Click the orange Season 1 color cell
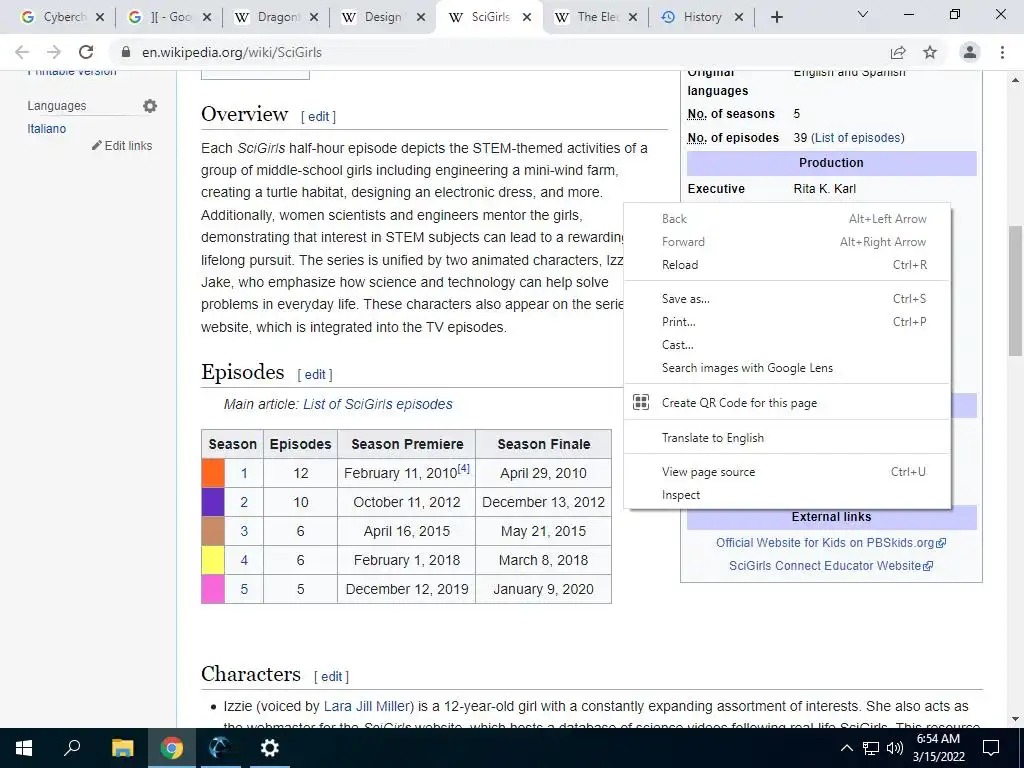The width and height of the screenshot is (1024, 768). 213,473
